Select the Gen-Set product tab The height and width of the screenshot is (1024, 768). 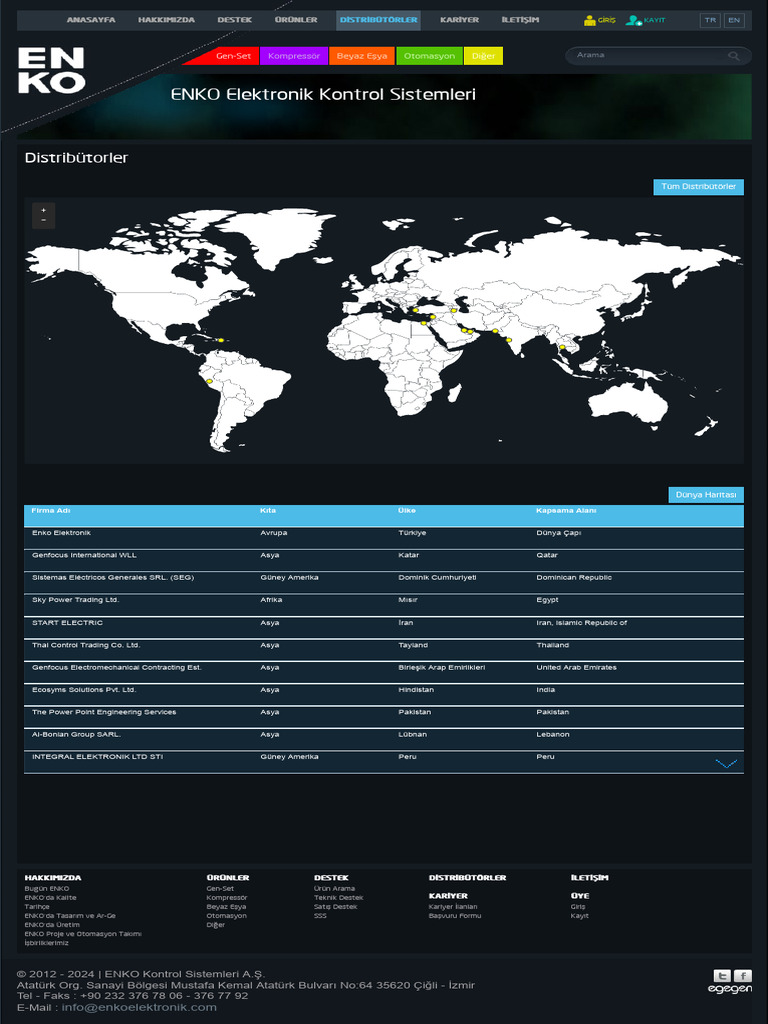tap(233, 56)
